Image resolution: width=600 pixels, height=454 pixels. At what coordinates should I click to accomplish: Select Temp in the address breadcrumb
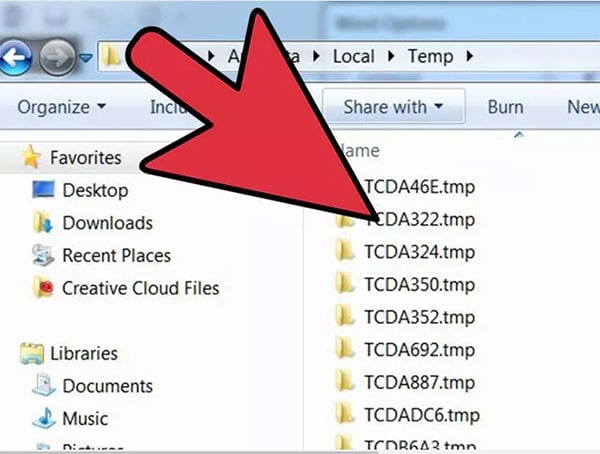[x=430, y=57]
